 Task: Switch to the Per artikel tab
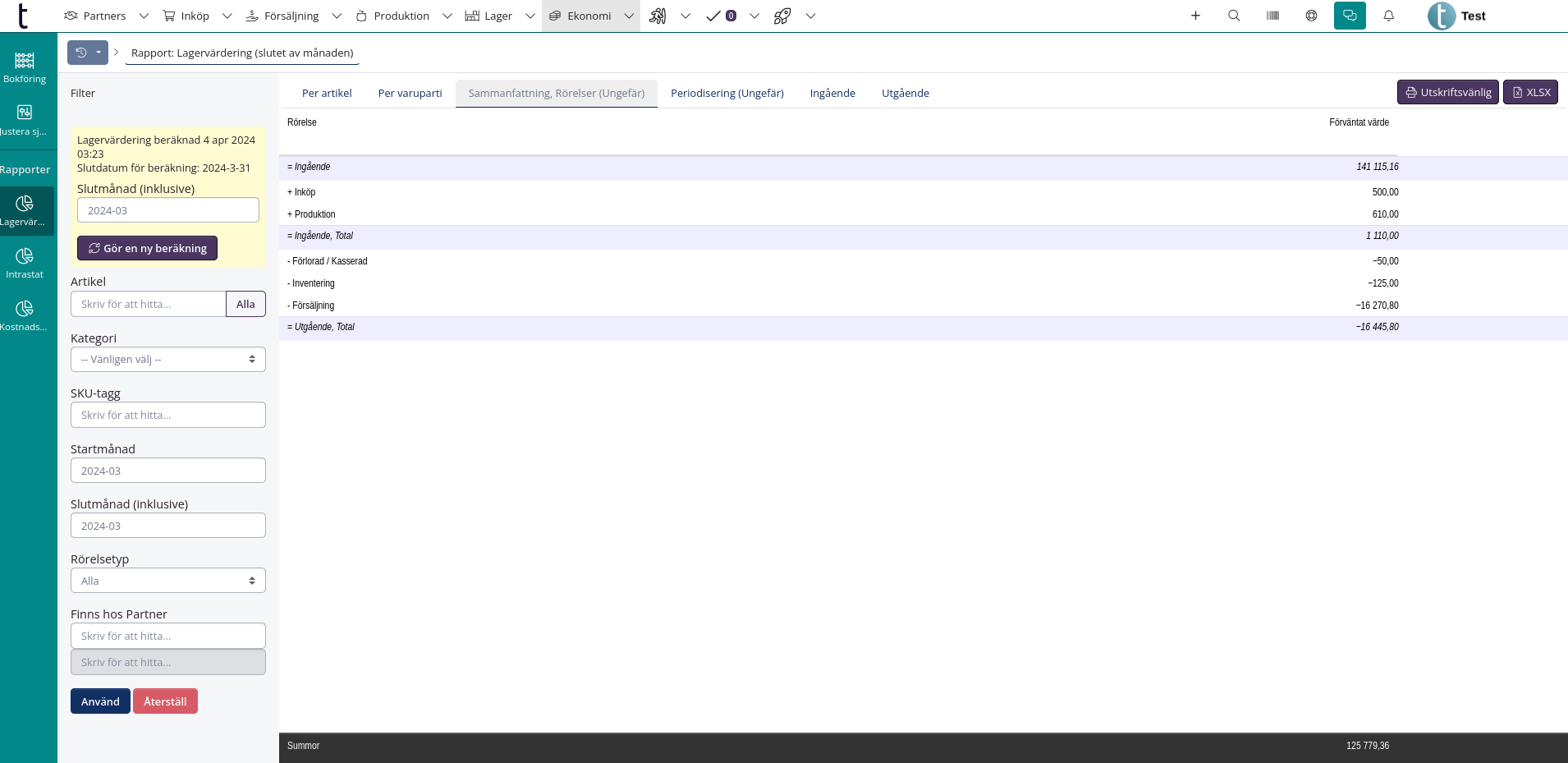click(327, 93)
